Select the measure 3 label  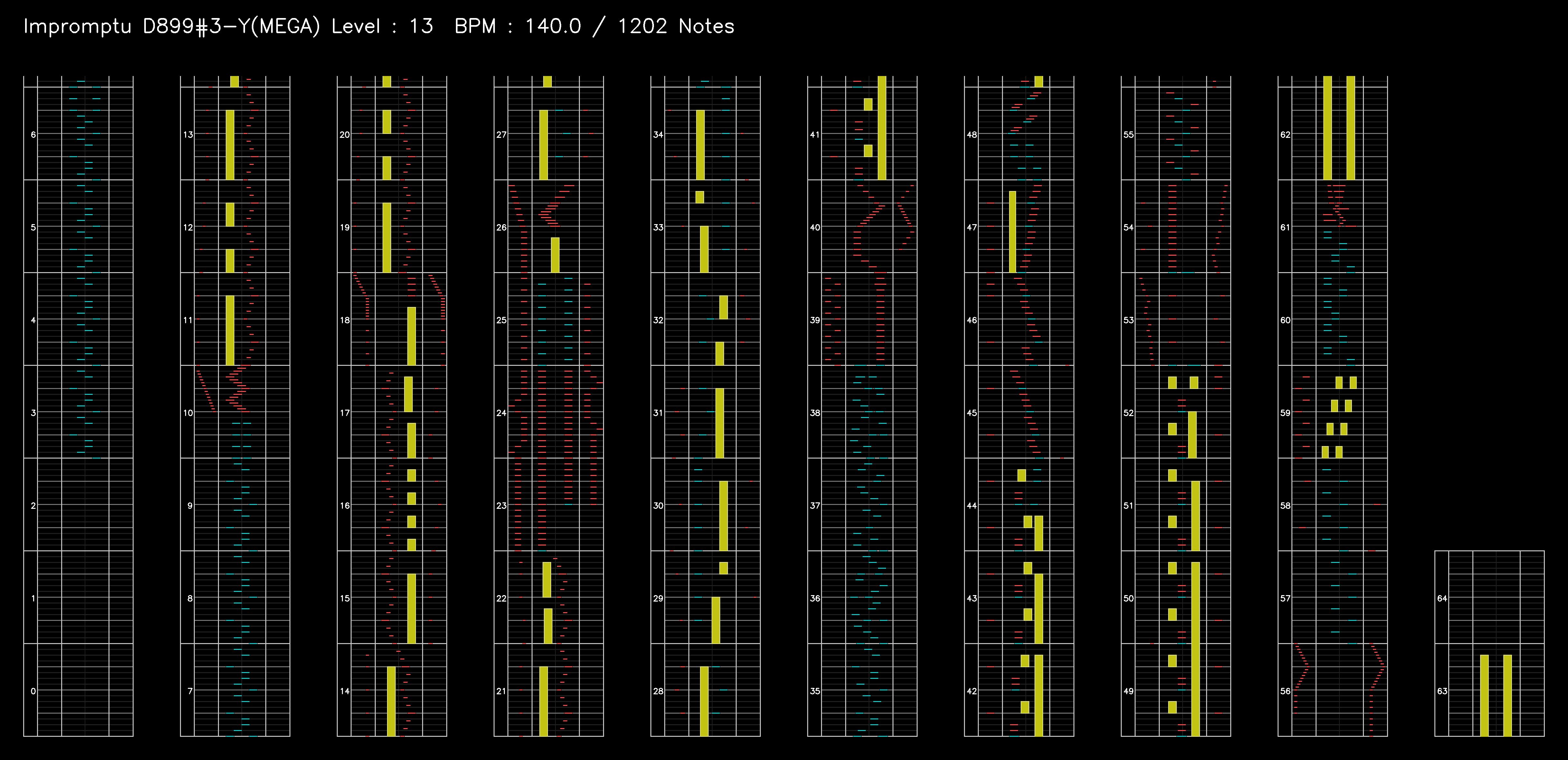point(33,412)
